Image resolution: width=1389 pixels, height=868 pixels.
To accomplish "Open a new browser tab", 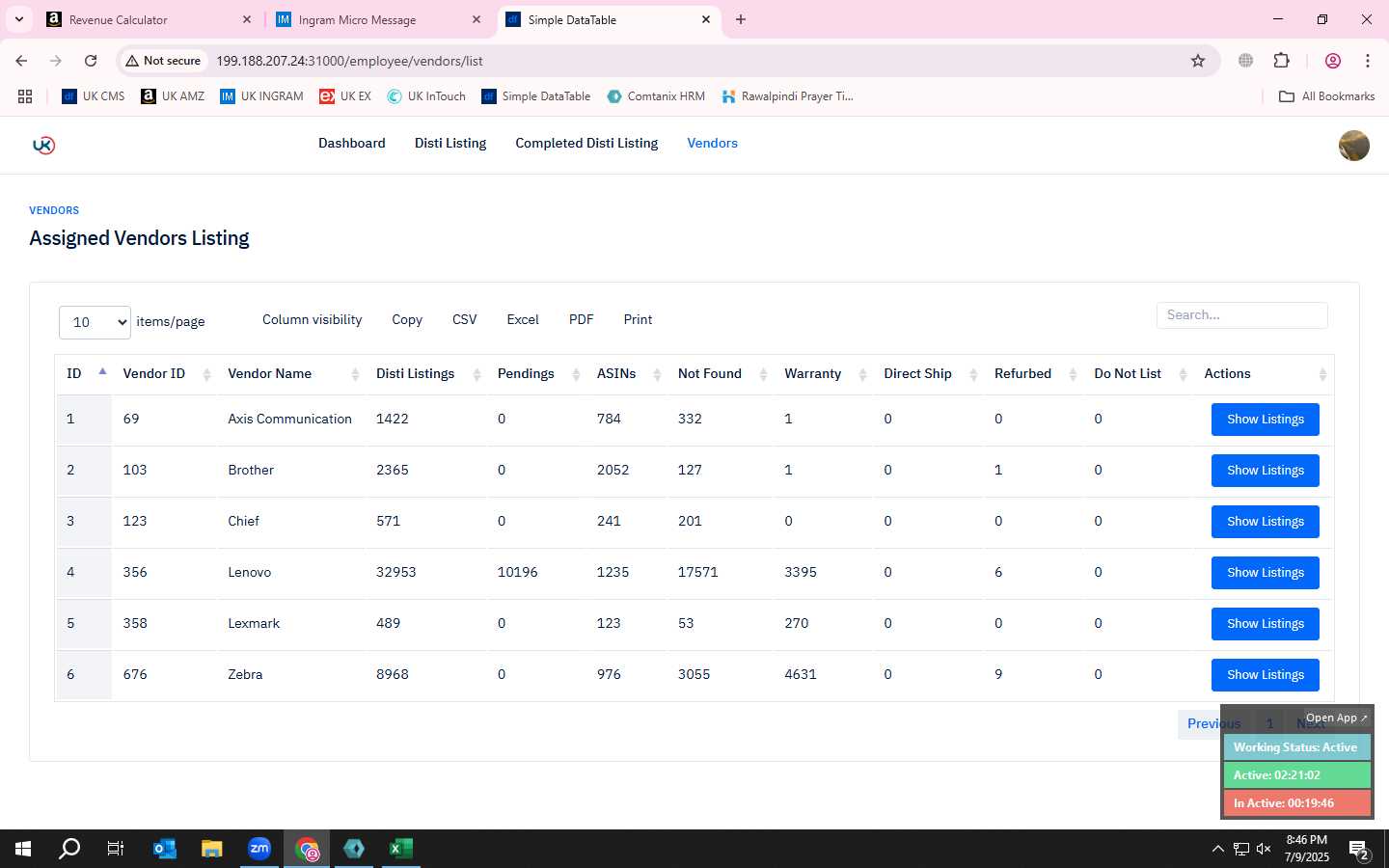I will point(741,19).
